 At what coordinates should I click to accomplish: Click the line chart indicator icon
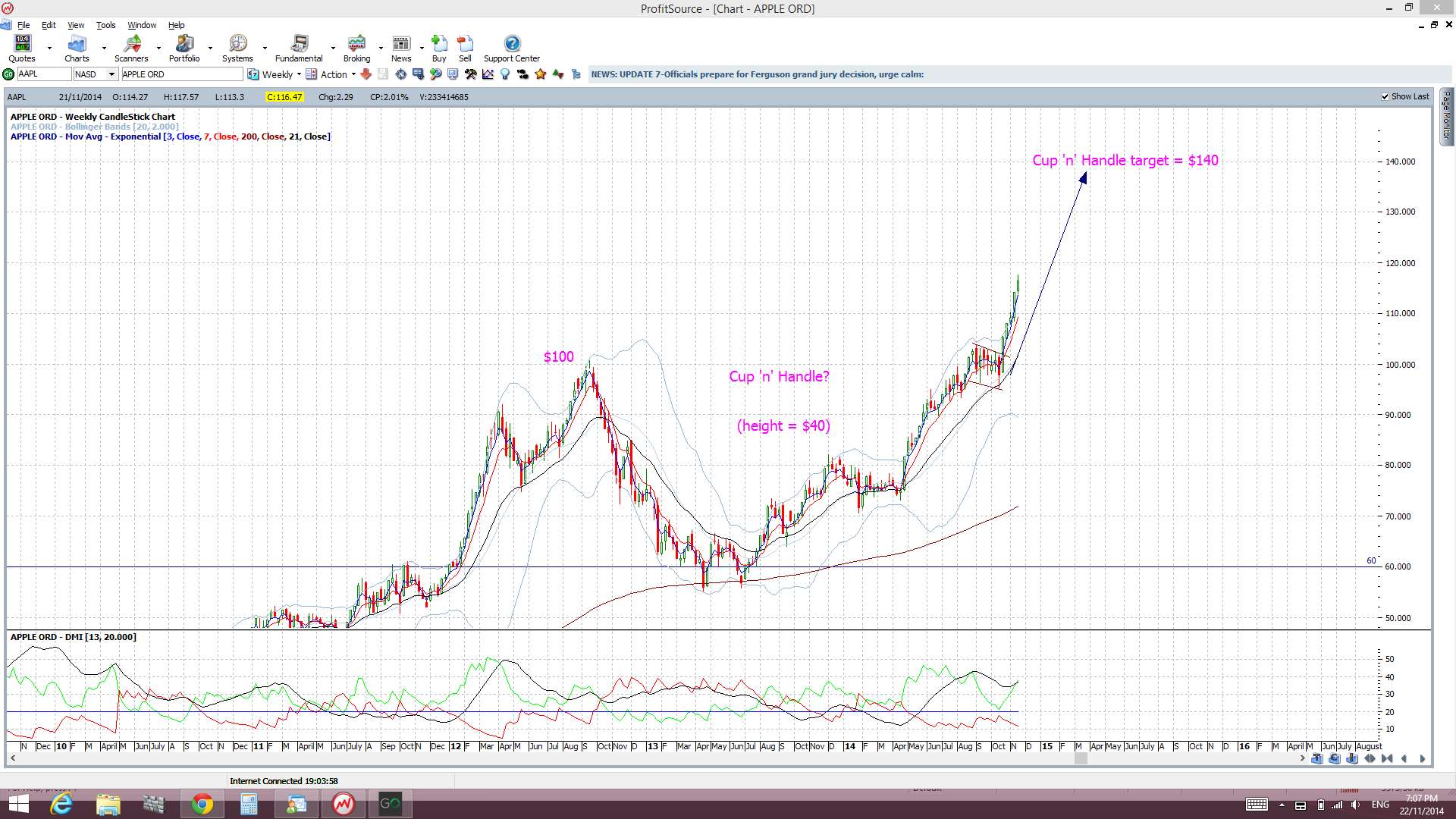click(x=488, y=74)
